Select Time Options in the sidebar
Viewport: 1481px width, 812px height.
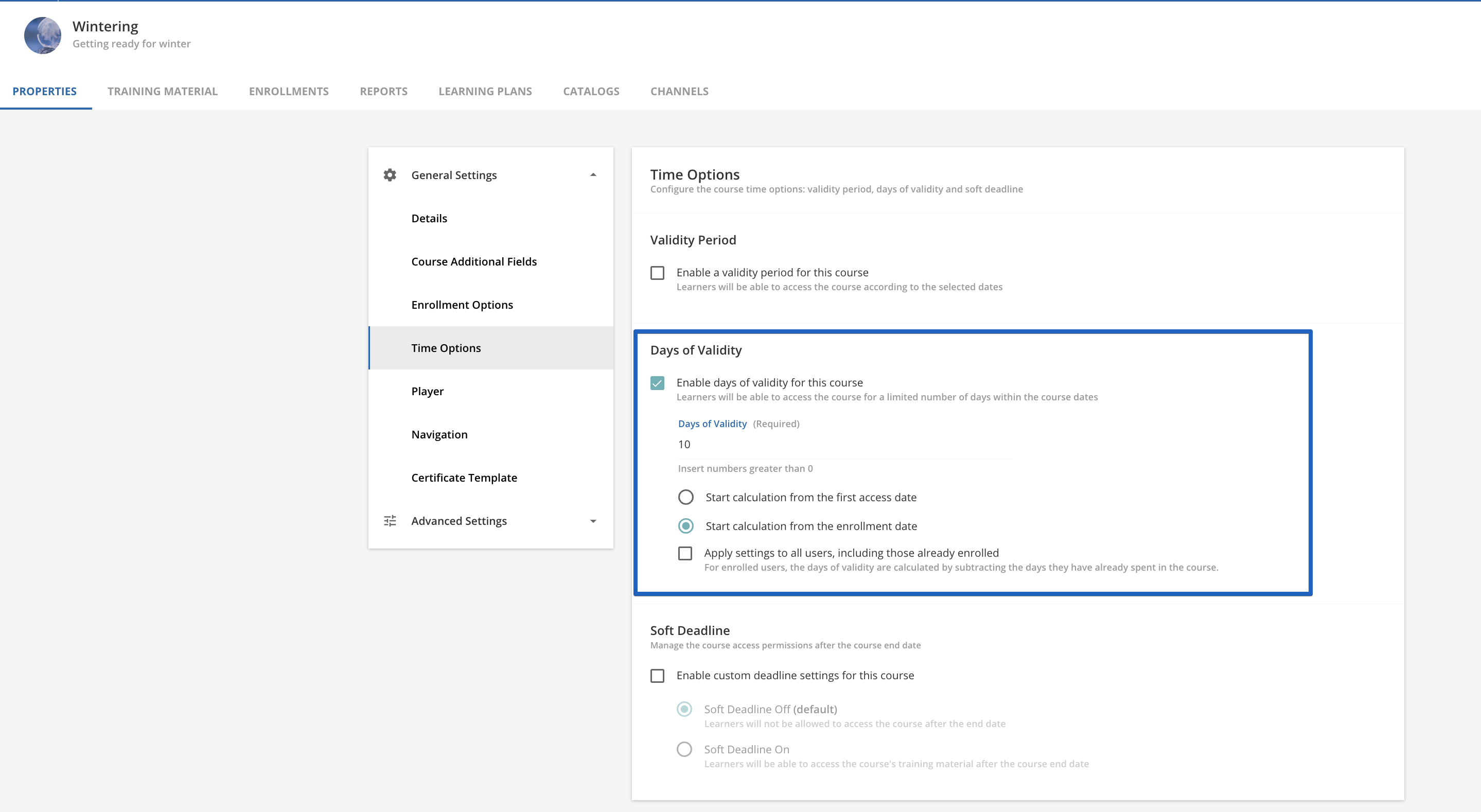(491, 348)
